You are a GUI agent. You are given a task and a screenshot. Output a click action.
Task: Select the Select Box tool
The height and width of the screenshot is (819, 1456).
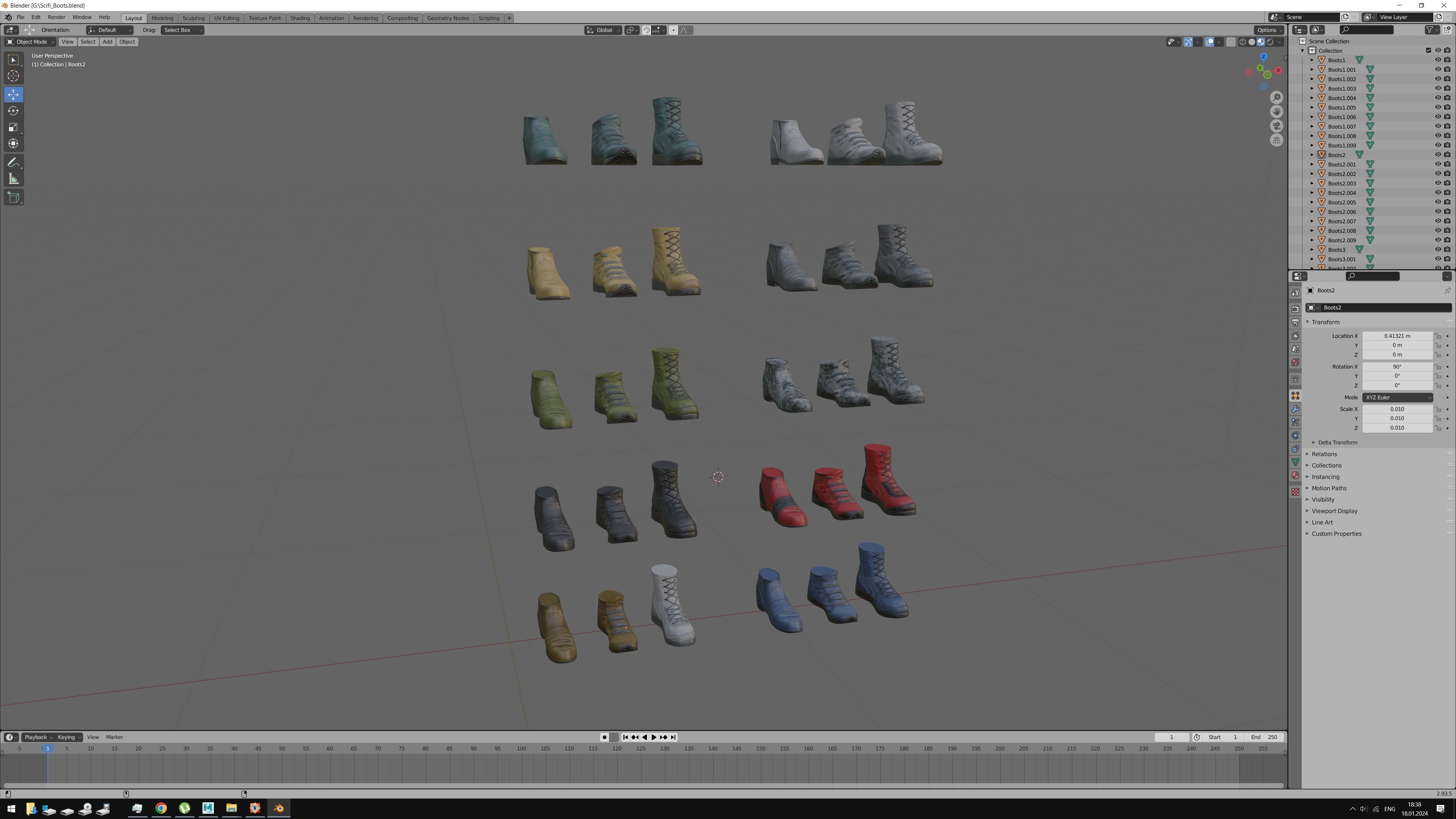tap(14, 60)
